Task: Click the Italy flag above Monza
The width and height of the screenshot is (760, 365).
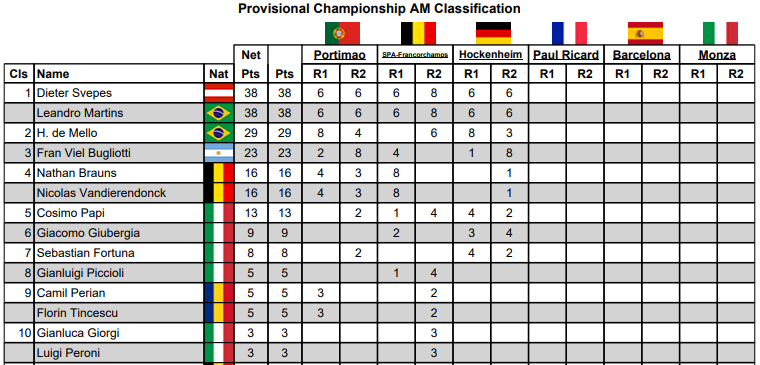Action: (720, 33)
